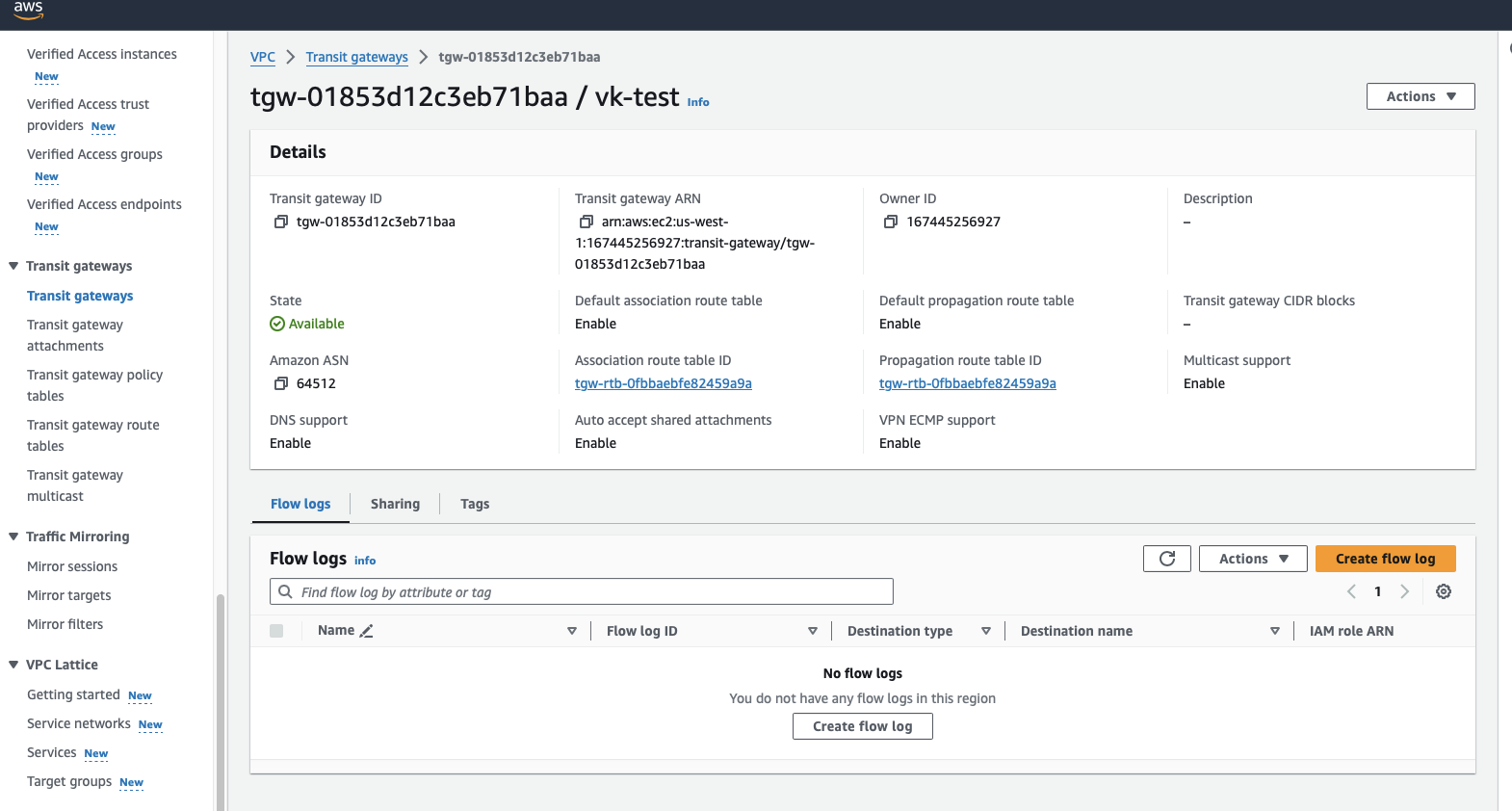Open the top-right Actions dropdown
The width and height of the screenshot is (1512, 811).
click(1420, 96)
